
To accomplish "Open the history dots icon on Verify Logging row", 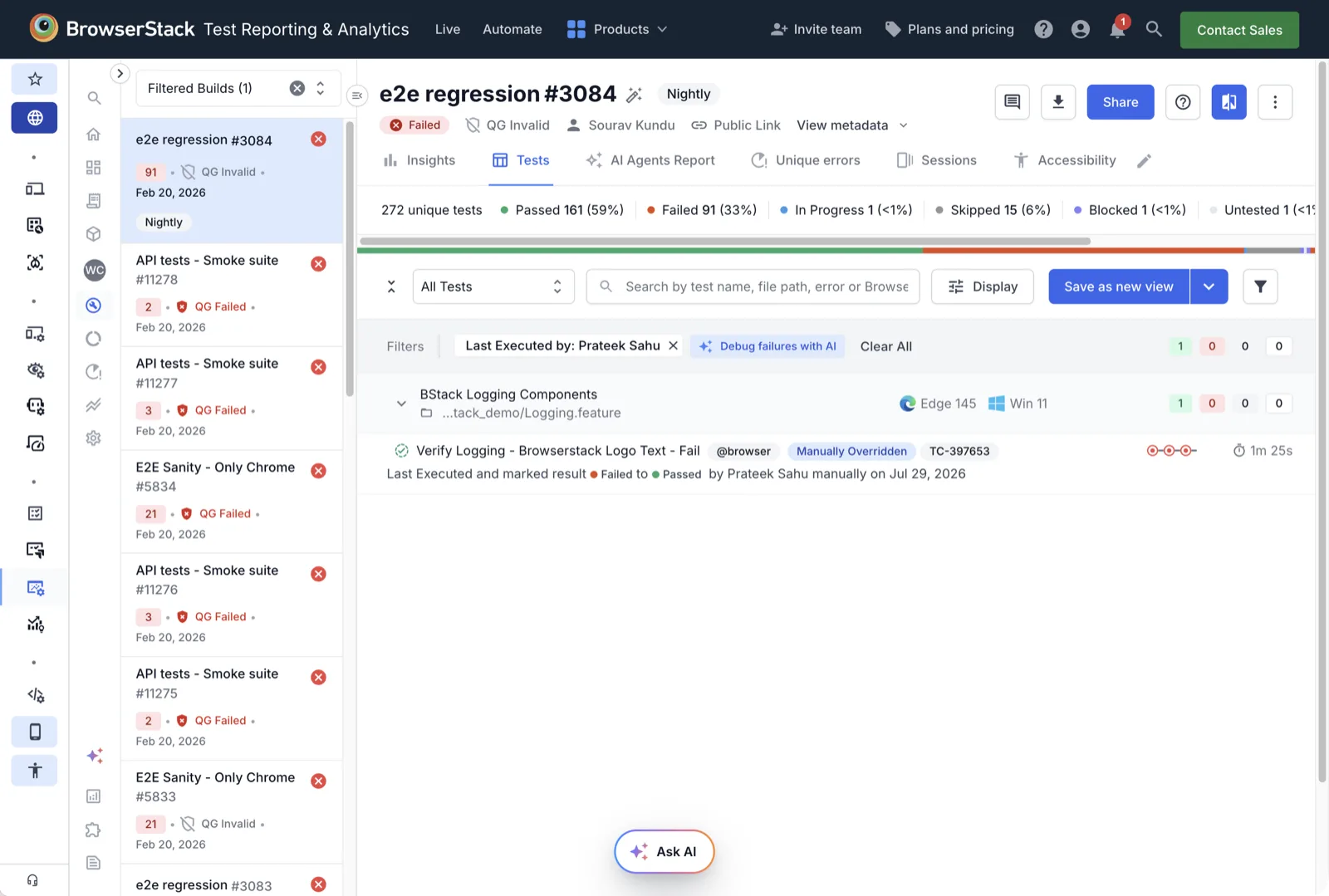I will [x=1171, y=451].
